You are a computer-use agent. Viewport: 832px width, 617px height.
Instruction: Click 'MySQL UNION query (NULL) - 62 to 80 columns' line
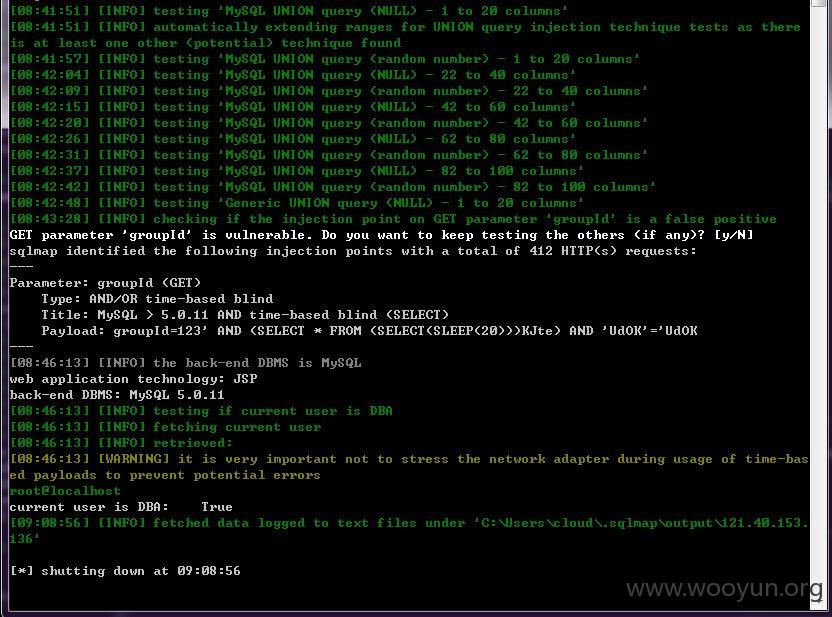(293, 138)
